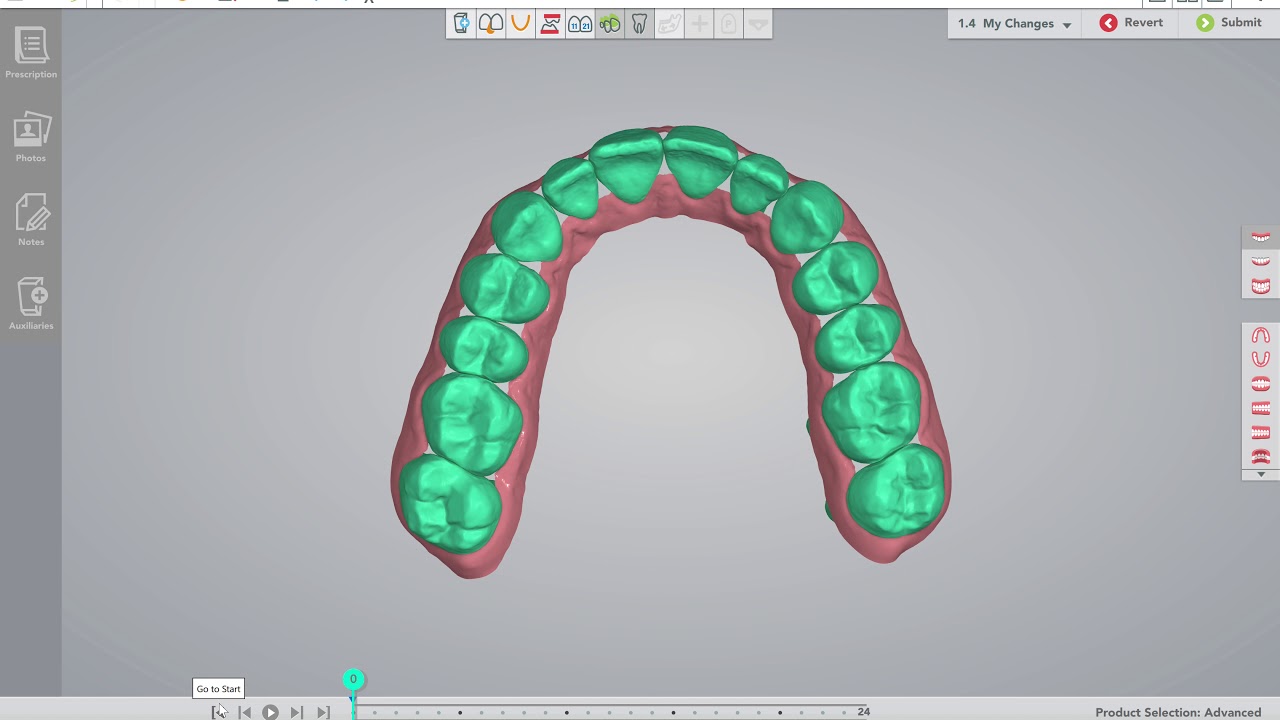Switch to fourth side view of teeth
This screenshot has width=1280, height=720.
[x=1261, y=408]
